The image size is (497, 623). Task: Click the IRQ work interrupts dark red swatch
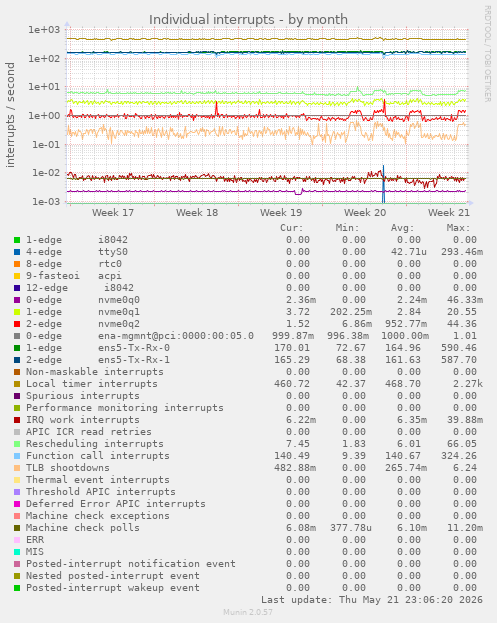pos(17,420)
